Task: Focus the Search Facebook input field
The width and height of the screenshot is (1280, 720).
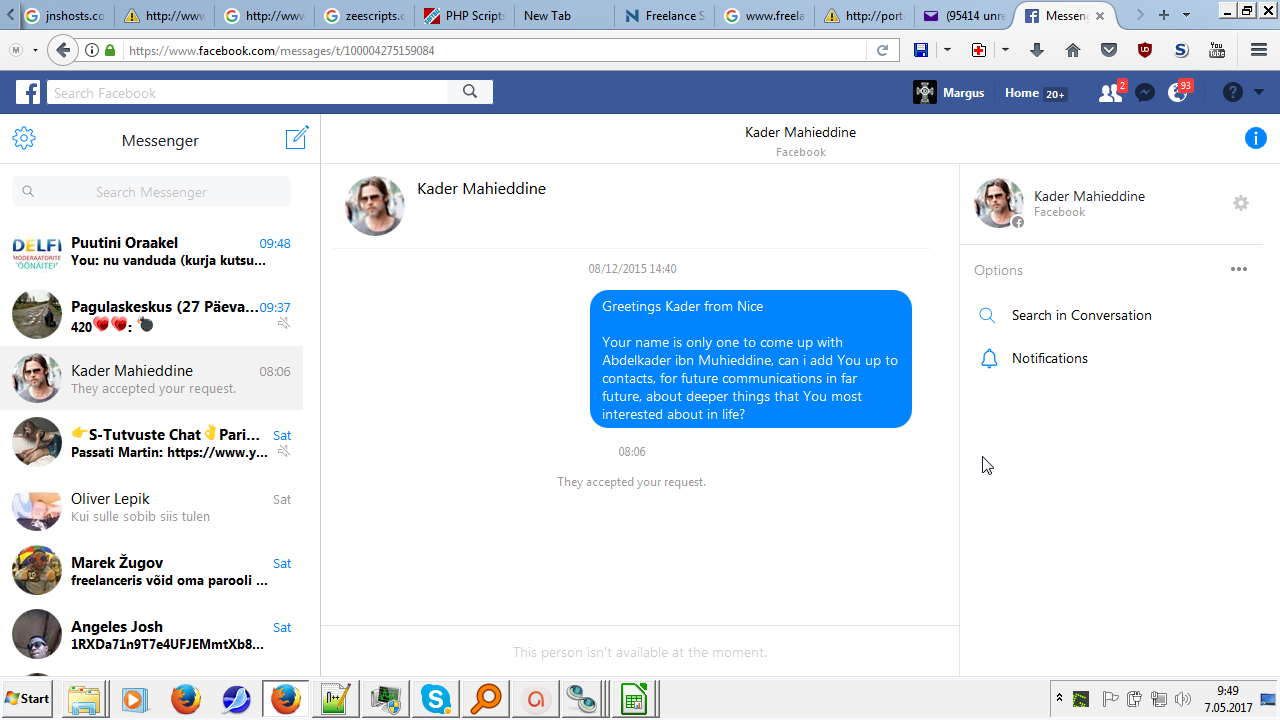Action: (x=248, y=93)
